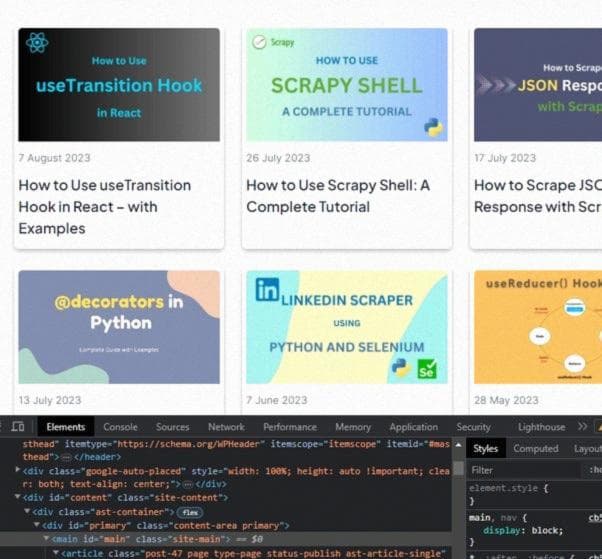Collapse the div id primary node
Screen dimensions: 602x559
(36, 524)
